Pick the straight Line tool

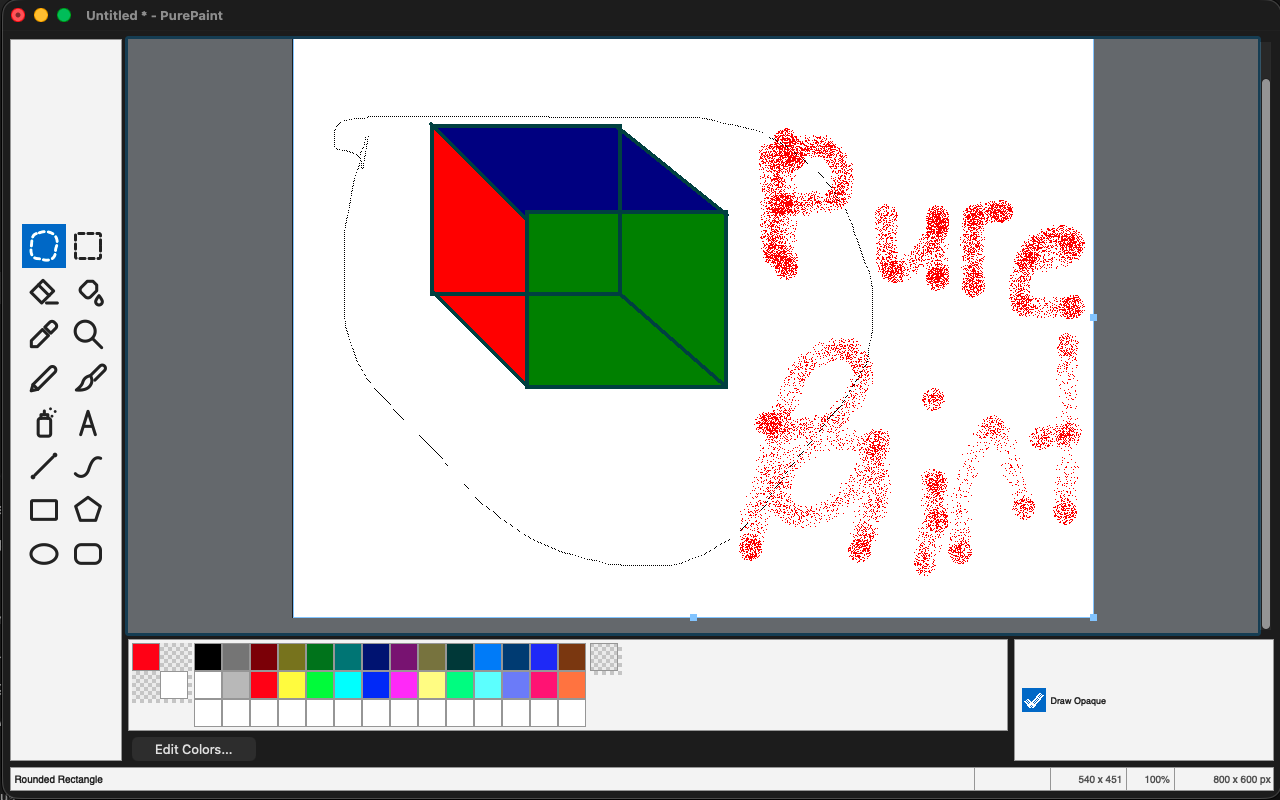44,466
